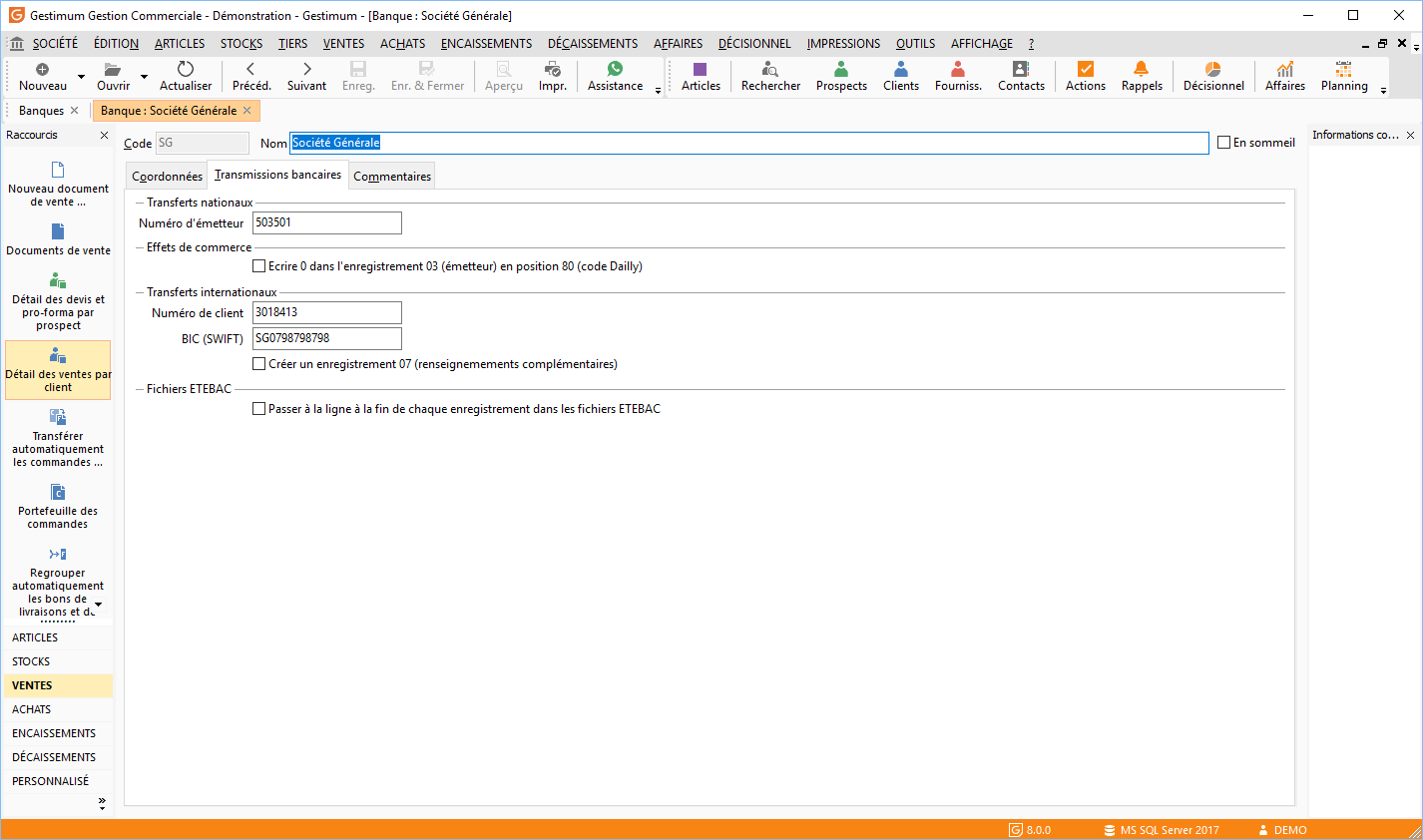Open shortcut Documents de vente

(x=58, y=239)
